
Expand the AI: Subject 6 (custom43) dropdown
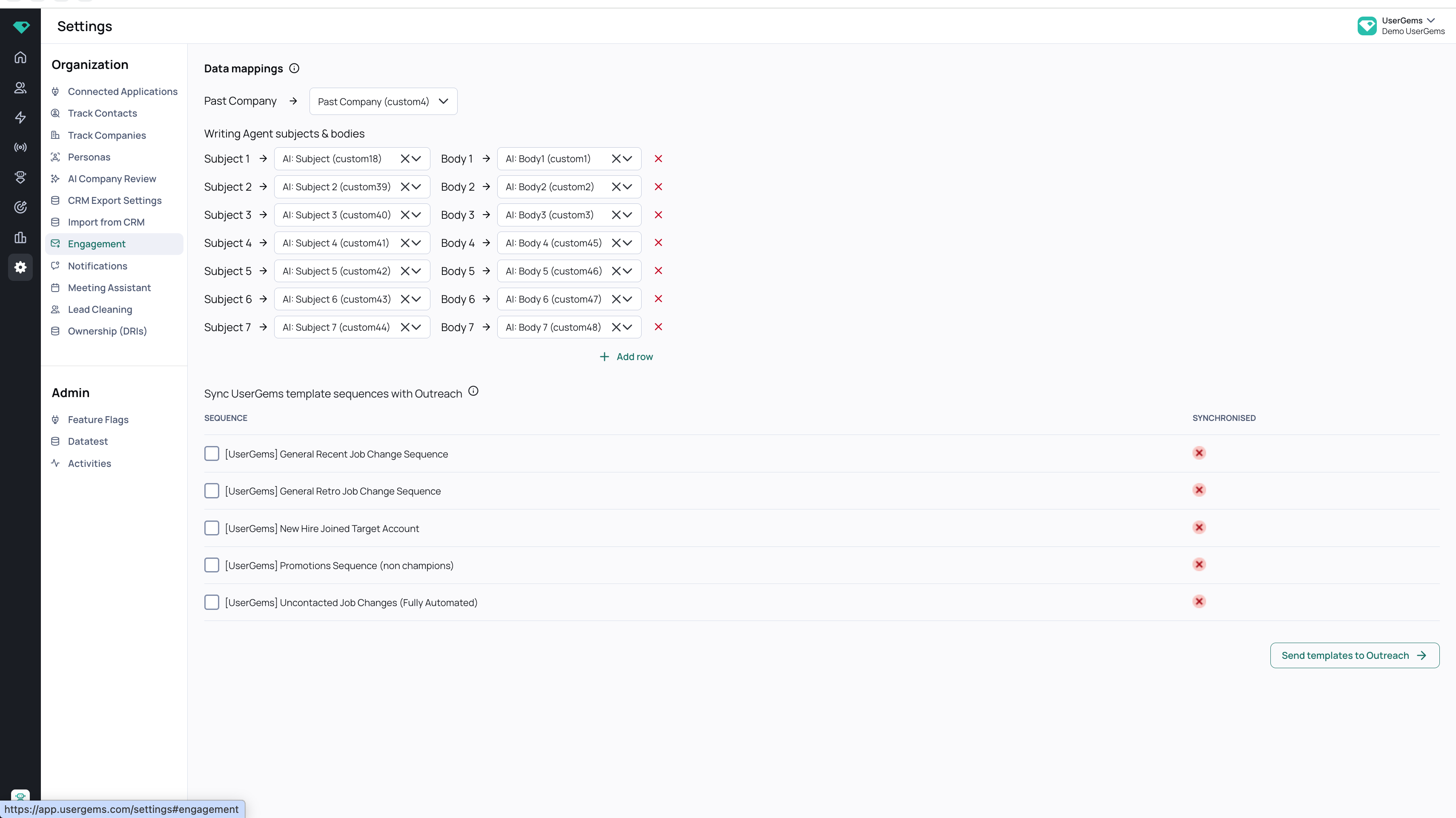click(416, 299)
